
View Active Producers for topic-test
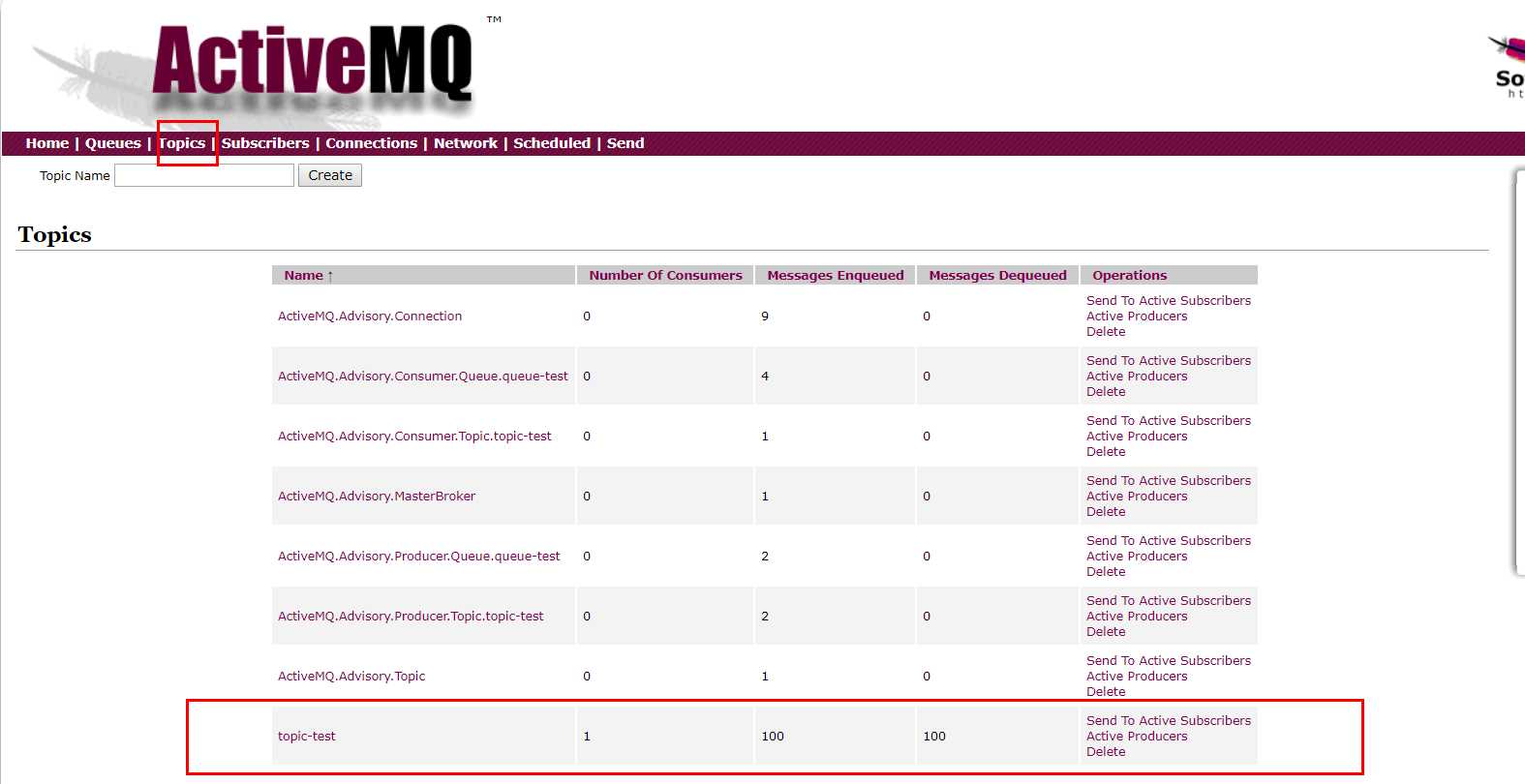pyautogui.click(x=1137, y=737)
